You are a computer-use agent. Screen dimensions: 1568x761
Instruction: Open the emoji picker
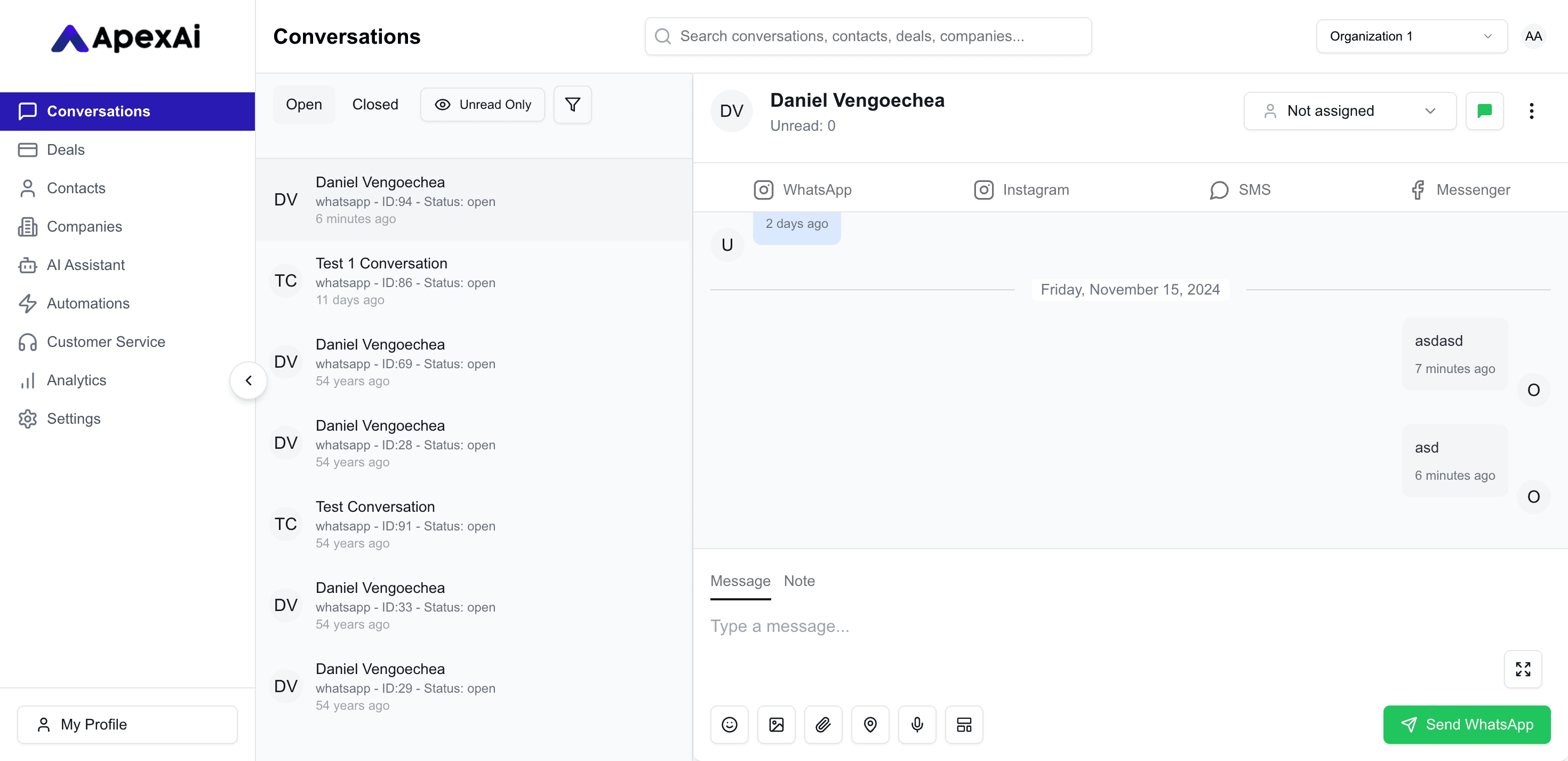[729, 724]
